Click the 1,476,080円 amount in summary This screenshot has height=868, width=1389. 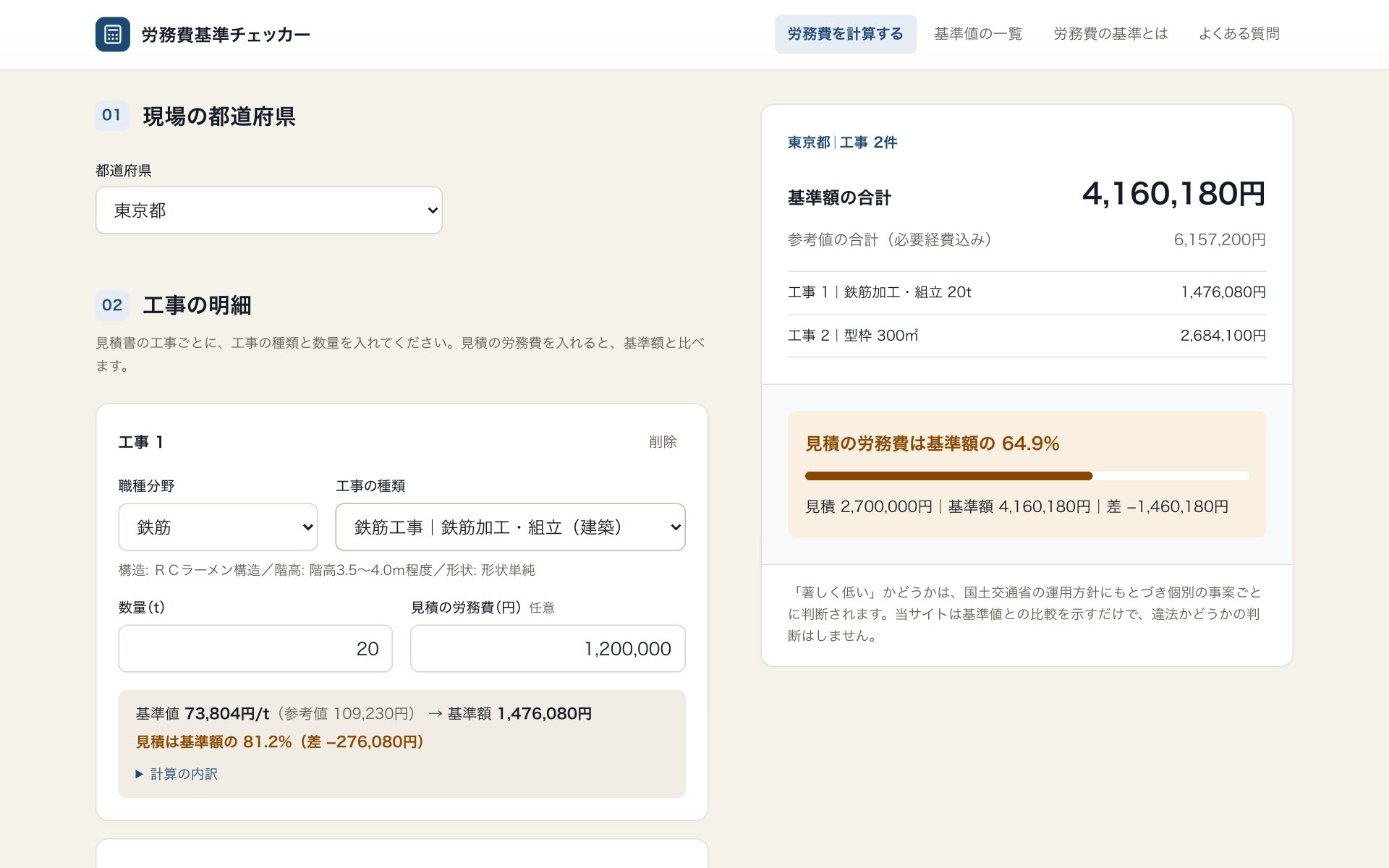click(x=1223, y=292)
